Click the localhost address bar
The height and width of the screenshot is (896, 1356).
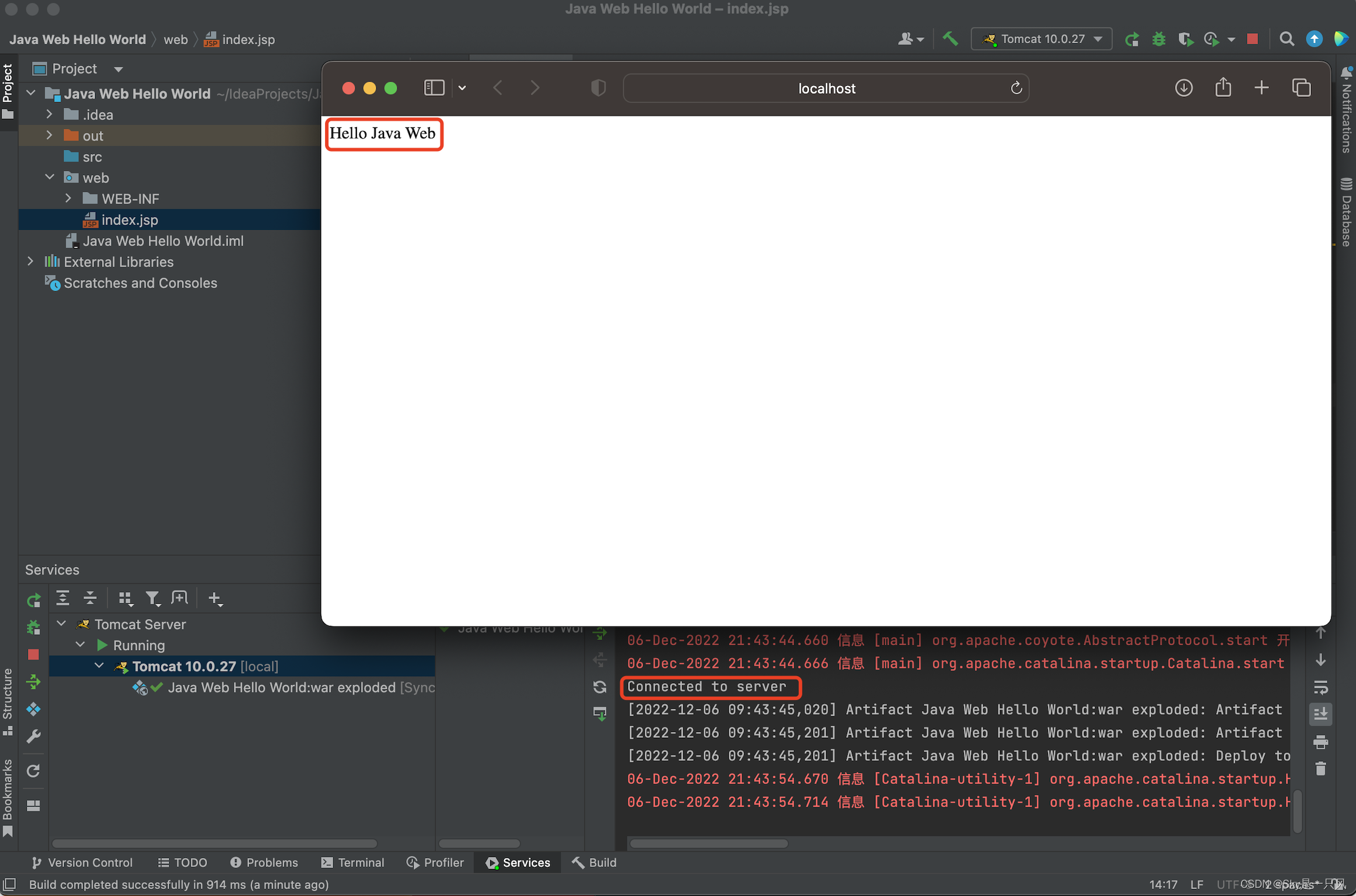[828, 88]
